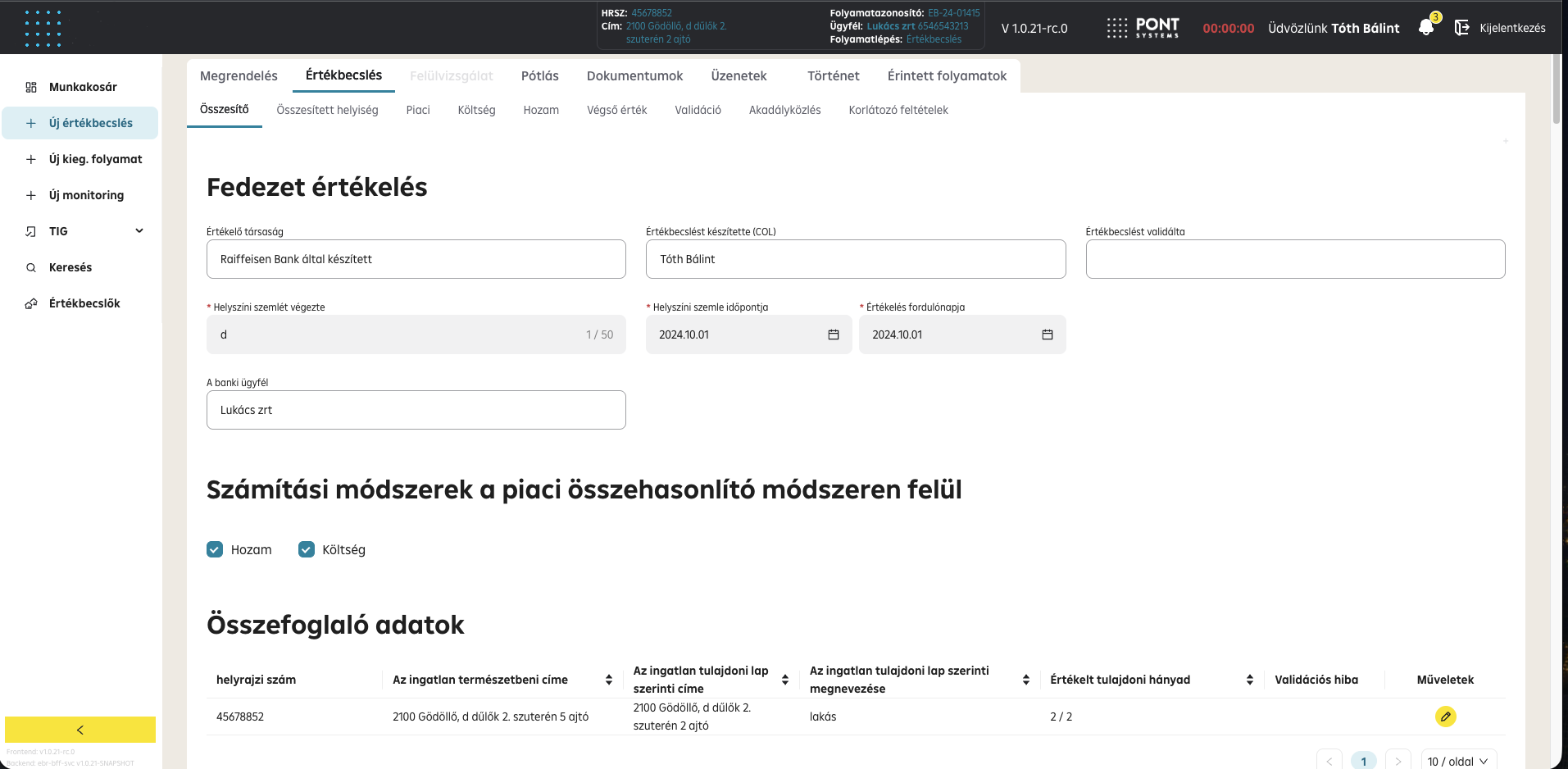Click the Értékbecslők sidebar icon
The image size is (1568, 769).
click(31, 303)
